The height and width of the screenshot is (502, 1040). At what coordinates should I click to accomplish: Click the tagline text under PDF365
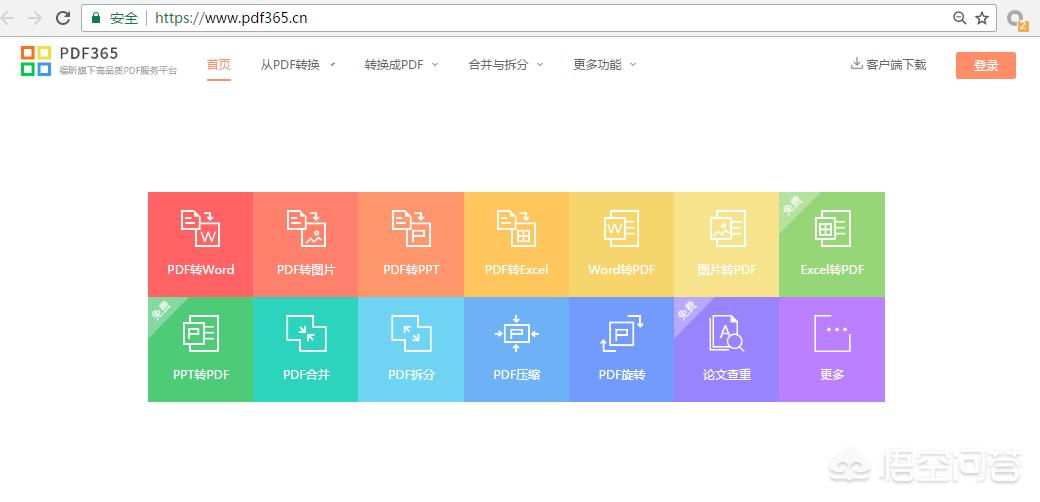coord(118,71)
